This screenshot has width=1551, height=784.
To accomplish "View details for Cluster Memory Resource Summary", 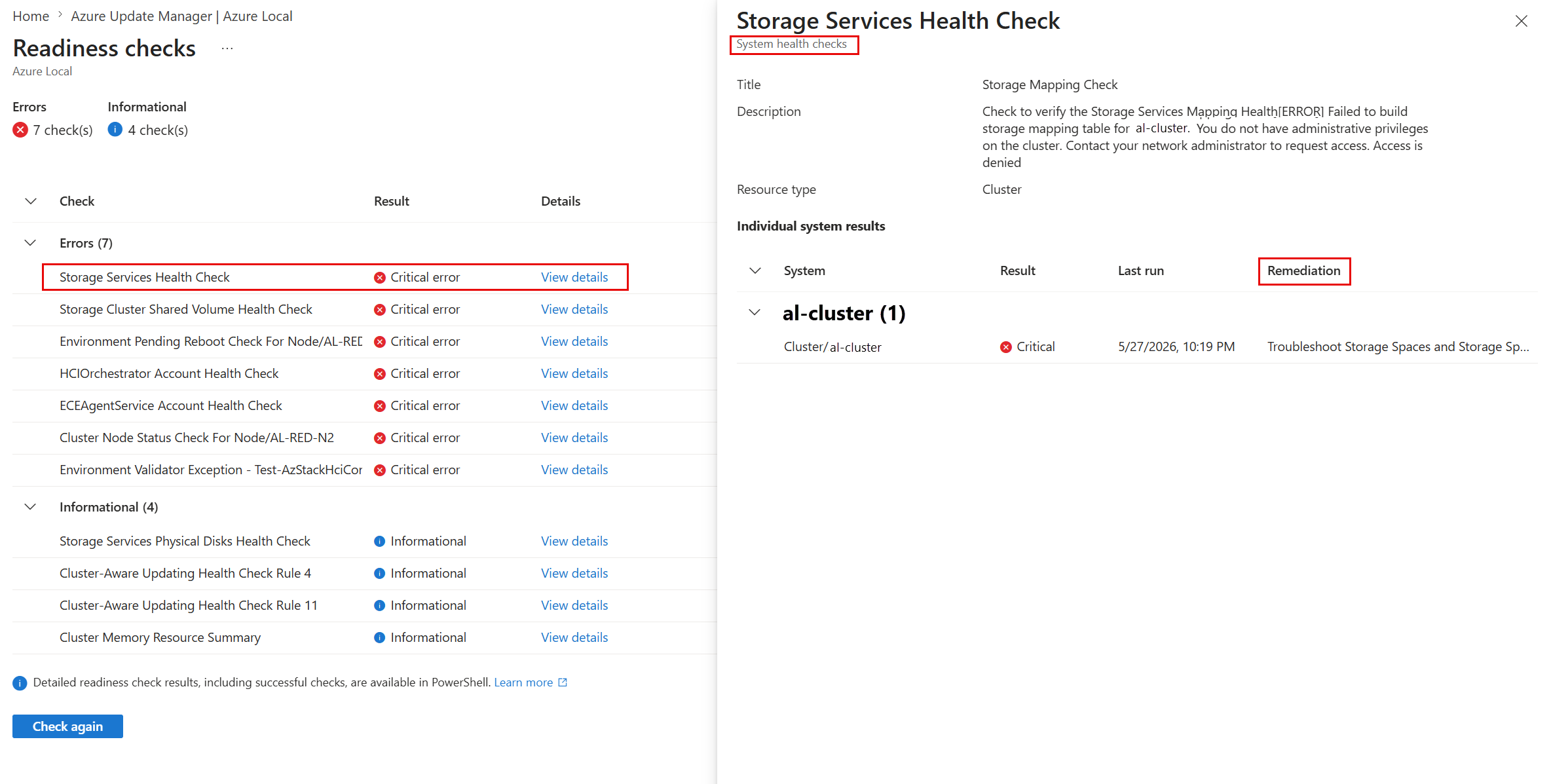I will tap(574, 637).
